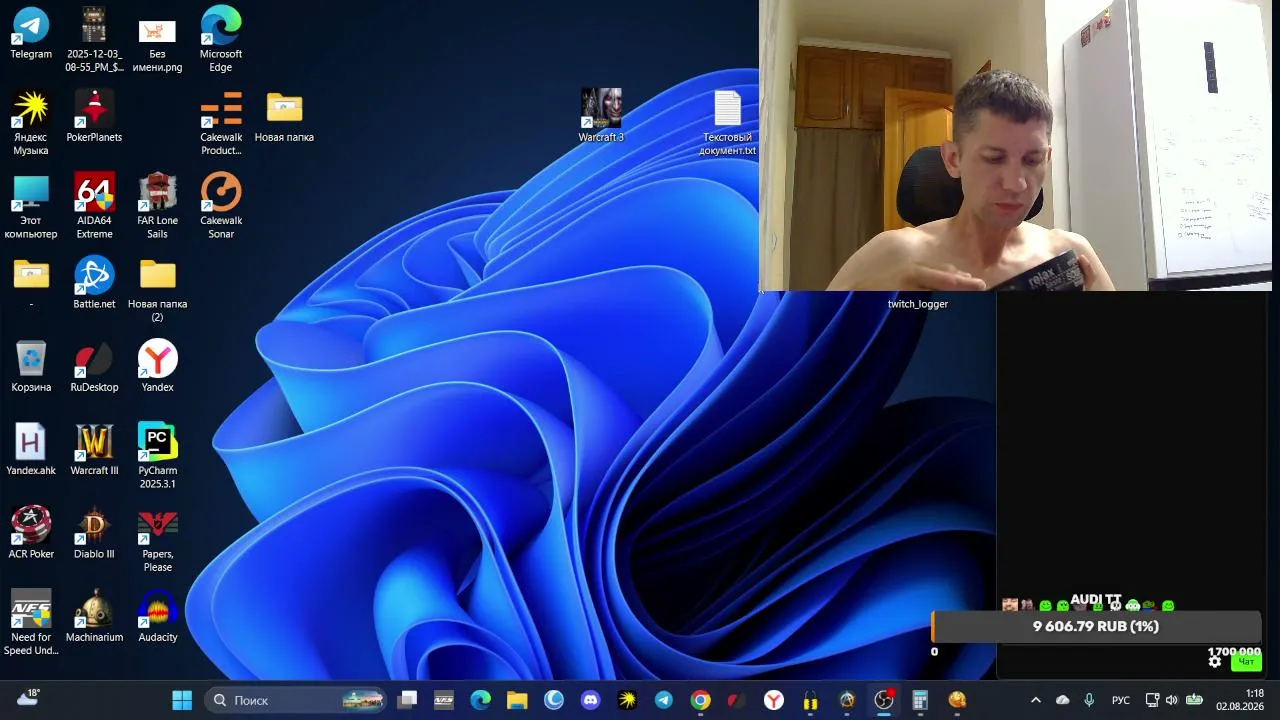This screenshot has width=1280, height=720.
Task: Open the clock and date showing 1:18
Action: coord(1240,700)
